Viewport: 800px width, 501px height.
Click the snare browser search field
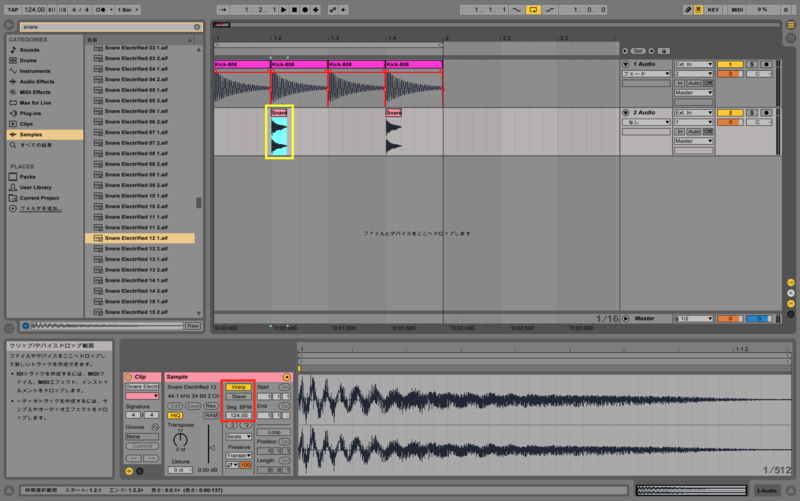107,27
